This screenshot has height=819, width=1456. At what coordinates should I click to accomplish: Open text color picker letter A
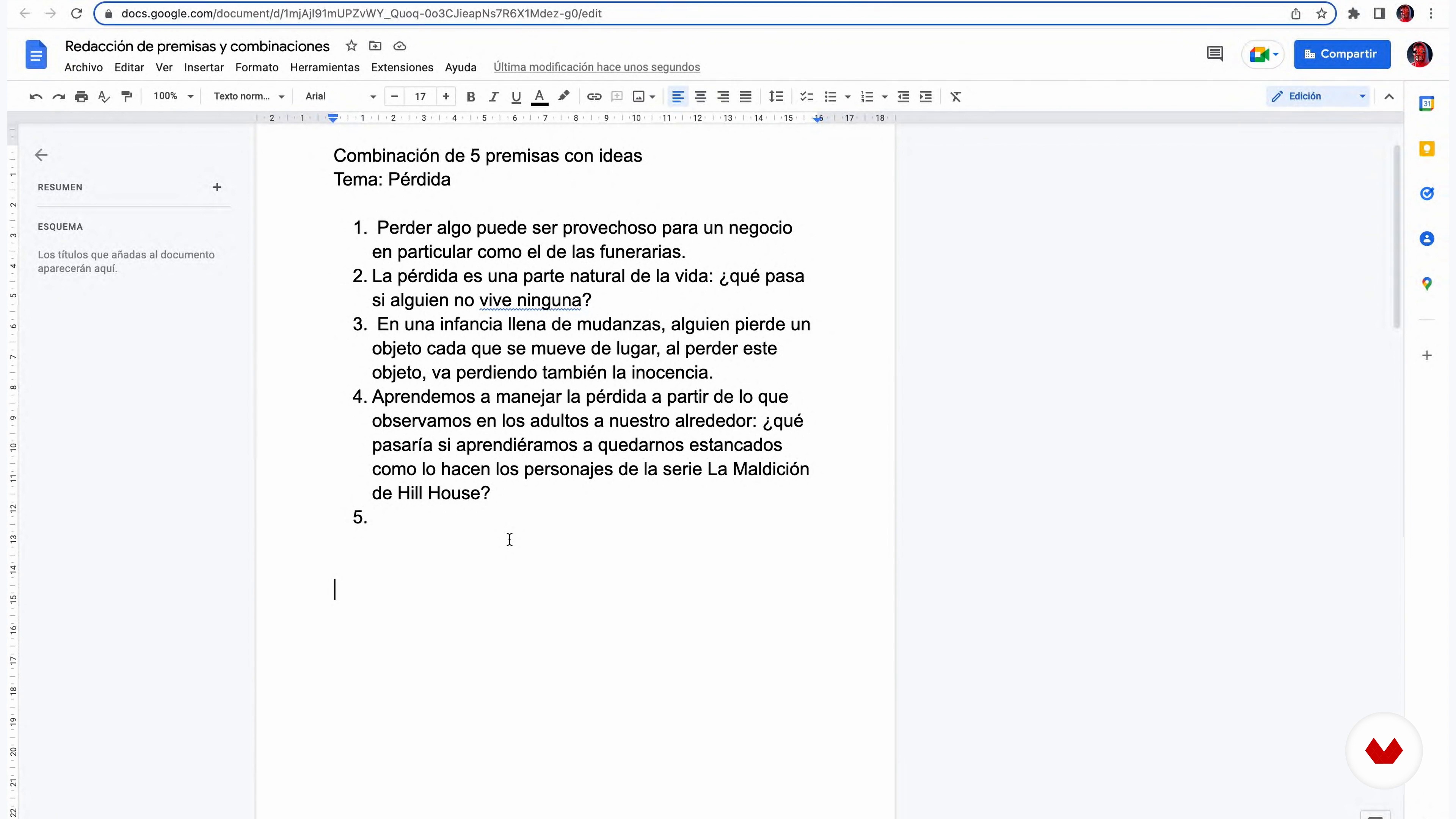tap(540, 97)
